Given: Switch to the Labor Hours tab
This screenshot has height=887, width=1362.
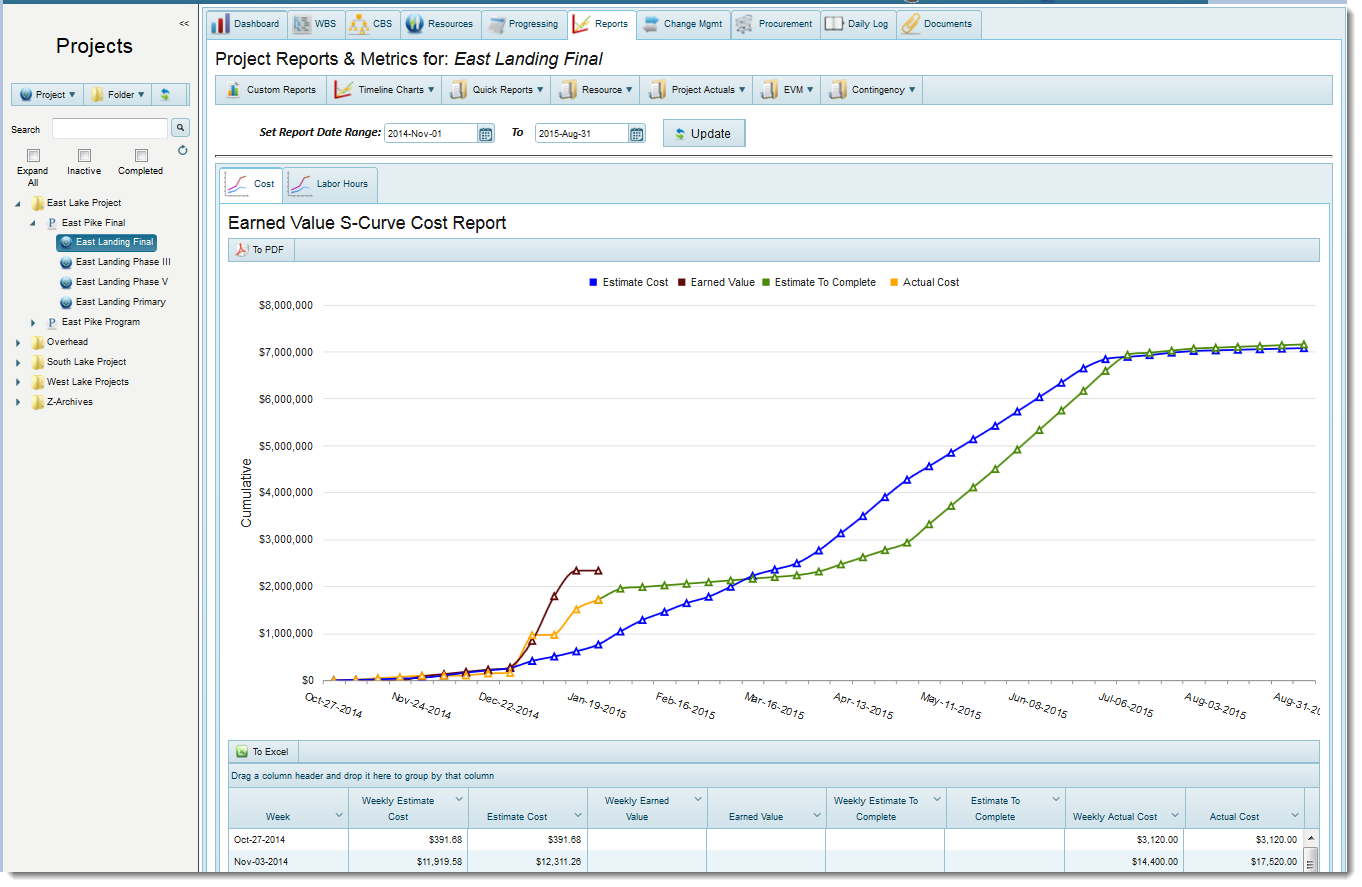Looking at the screenshot, I should pyautogui.click(x=331, y=184).
